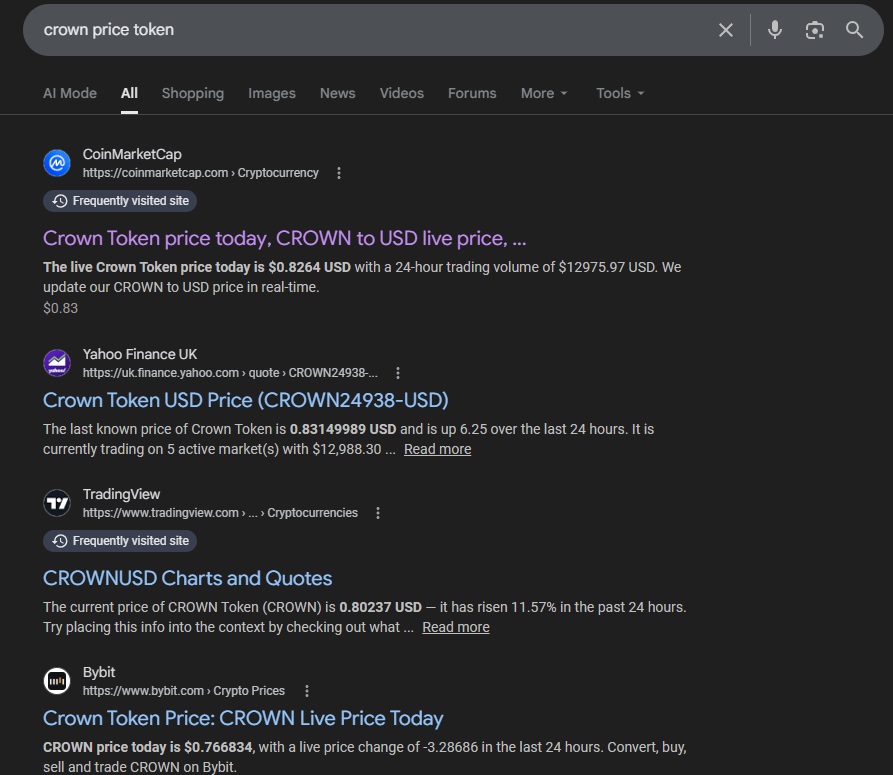Switch to the Forums tab
The height and width of the screenshot is (775, 893).
472,93
